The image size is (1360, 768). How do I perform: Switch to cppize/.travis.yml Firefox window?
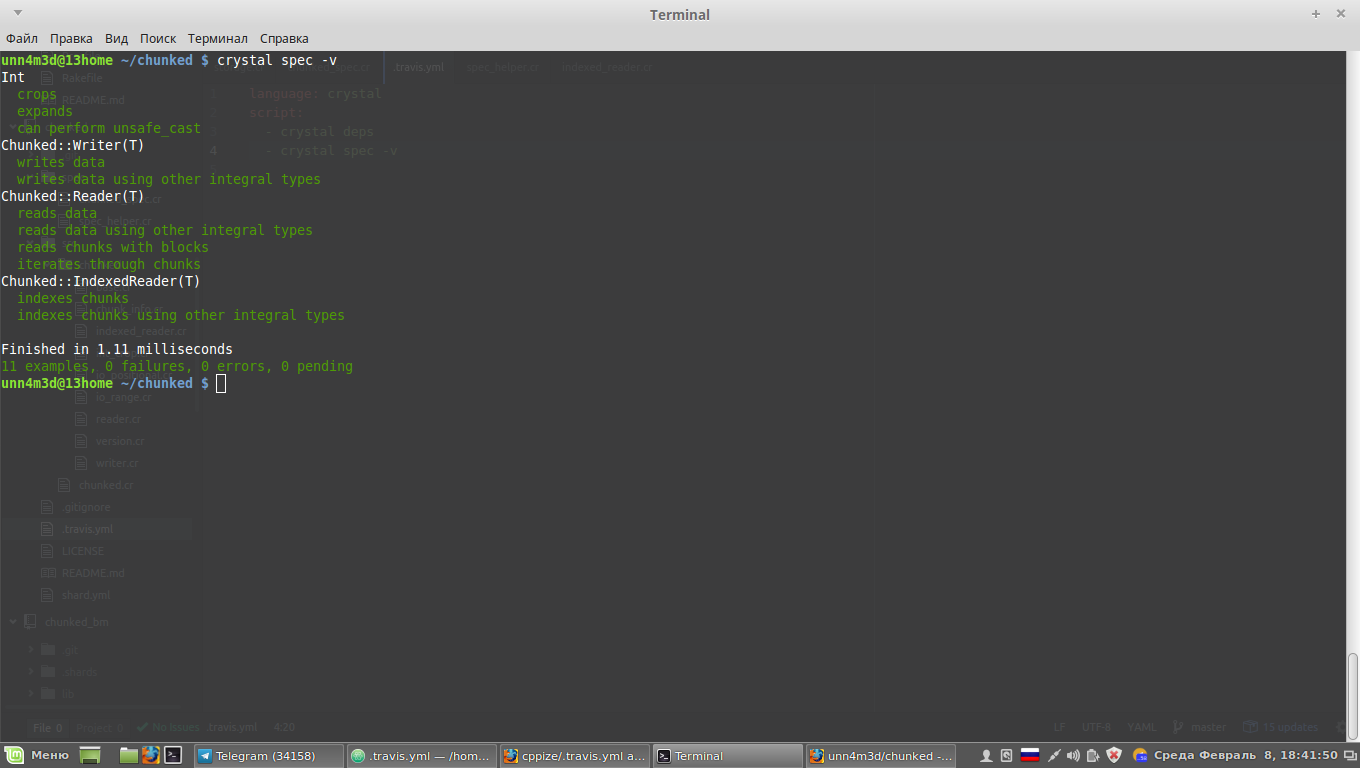pyautogui.click(x=575, y=756)
